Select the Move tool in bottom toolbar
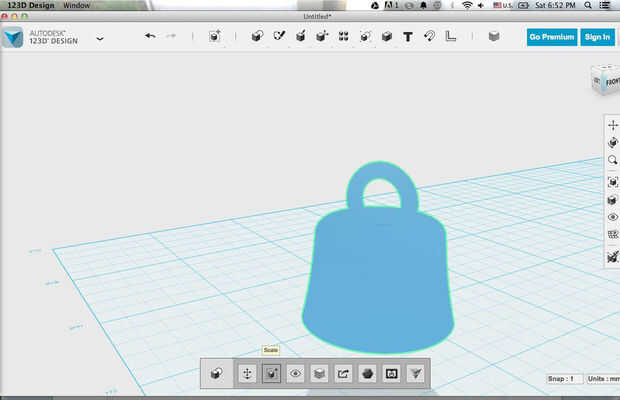Screen dimensions: 620x400 [248, 373]
